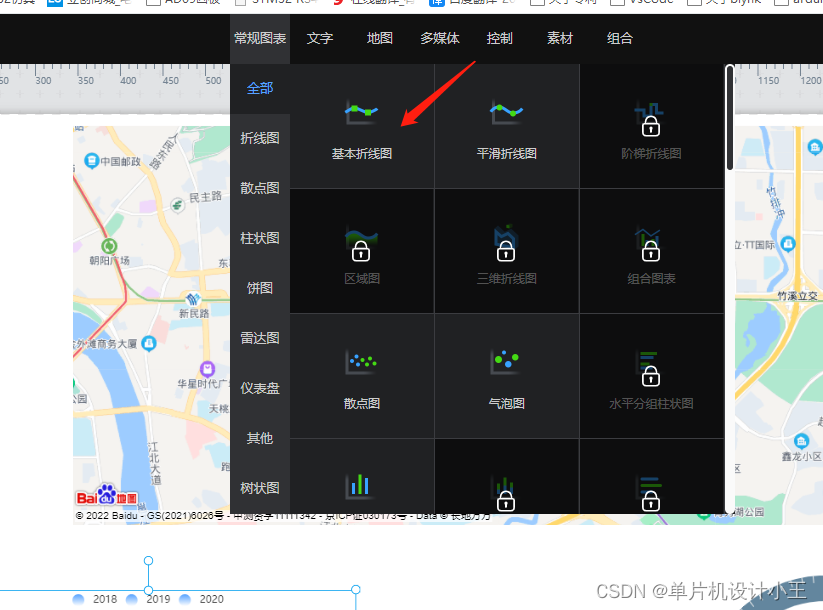The width and height of the screenshot is (823, 610).
Task: Click the purple 华星时代广场 map marker
Action: point(208,369)
